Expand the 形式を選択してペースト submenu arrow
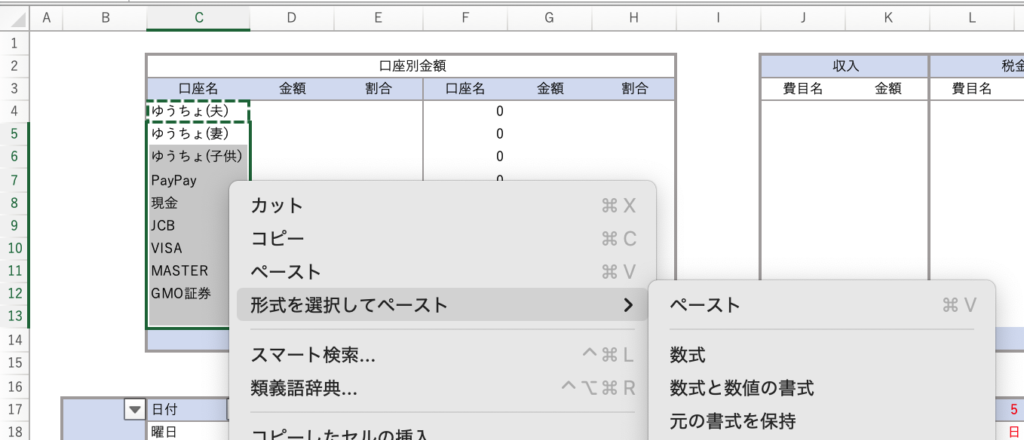 point(627,305)
